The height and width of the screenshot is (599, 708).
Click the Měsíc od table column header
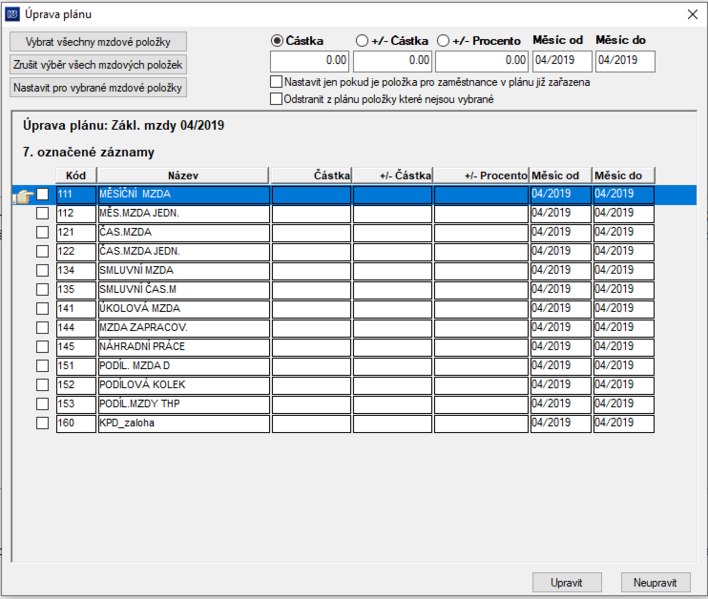(561, 175)
